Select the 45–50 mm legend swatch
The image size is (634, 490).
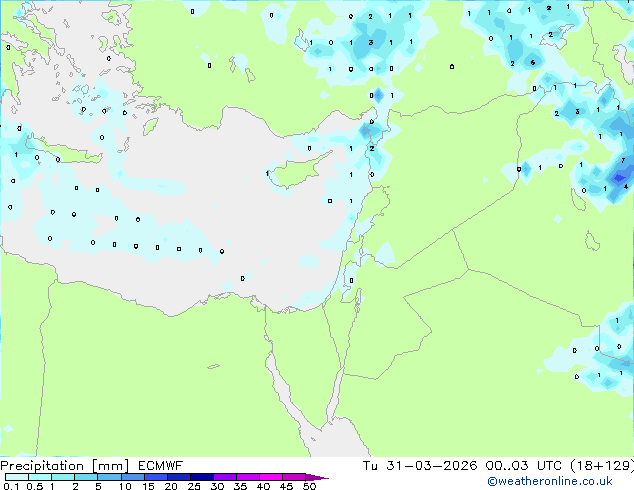pyautogui.click(x=294, y=477)
